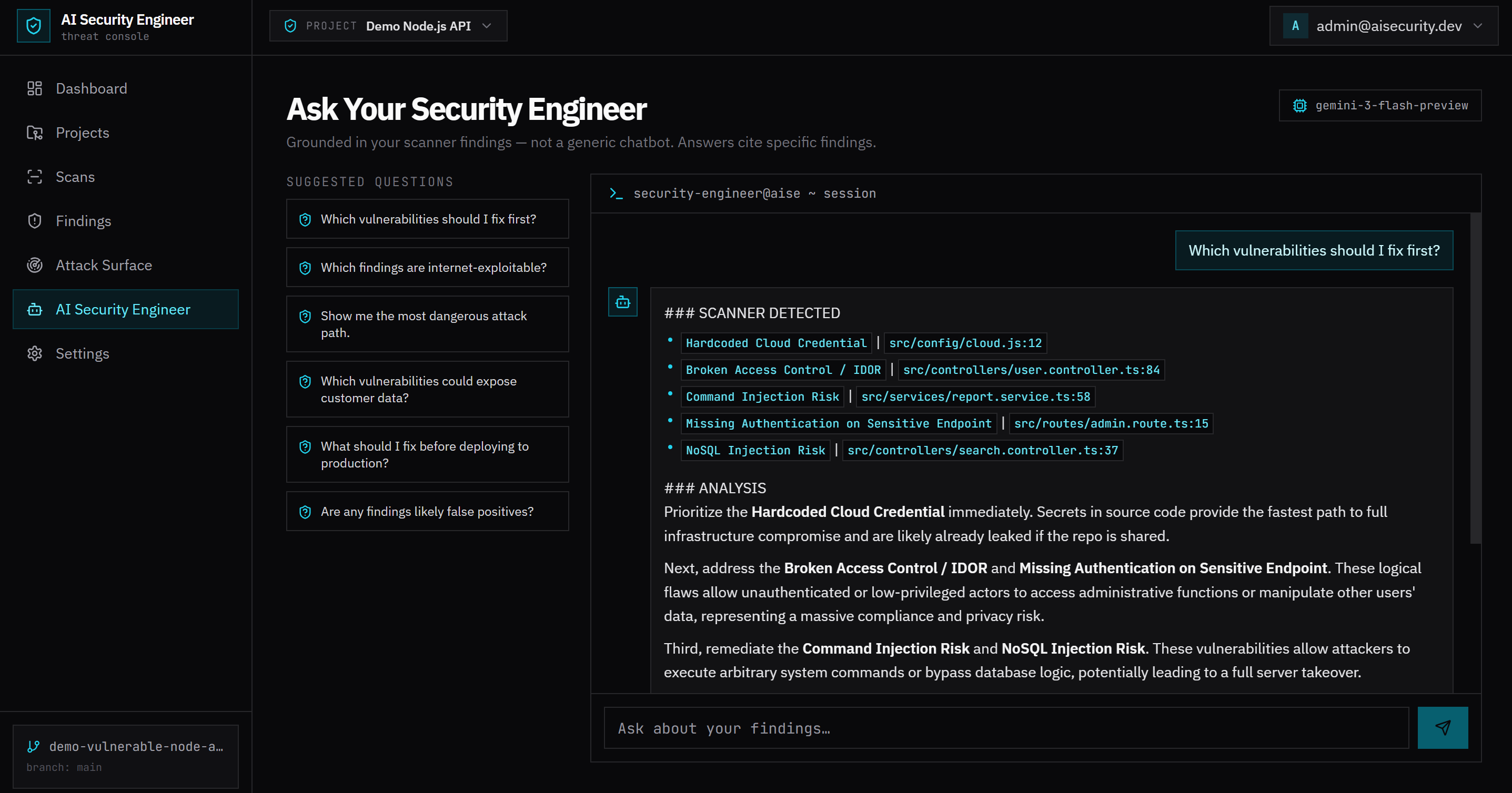Click the '### ANALYSIS' heading
Screen dimensions: 1512x793
tap(715, 488)
